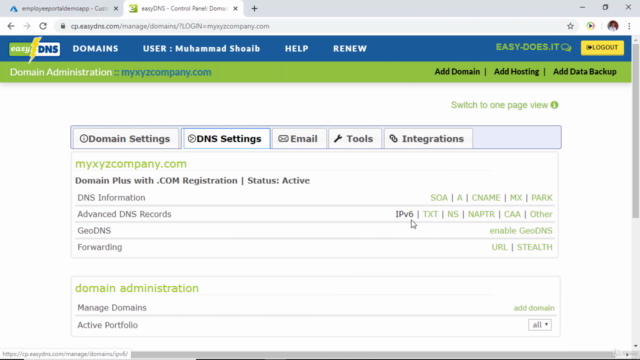
Task: Open the Chrome three-dot menu
Action: pos(629,26)
